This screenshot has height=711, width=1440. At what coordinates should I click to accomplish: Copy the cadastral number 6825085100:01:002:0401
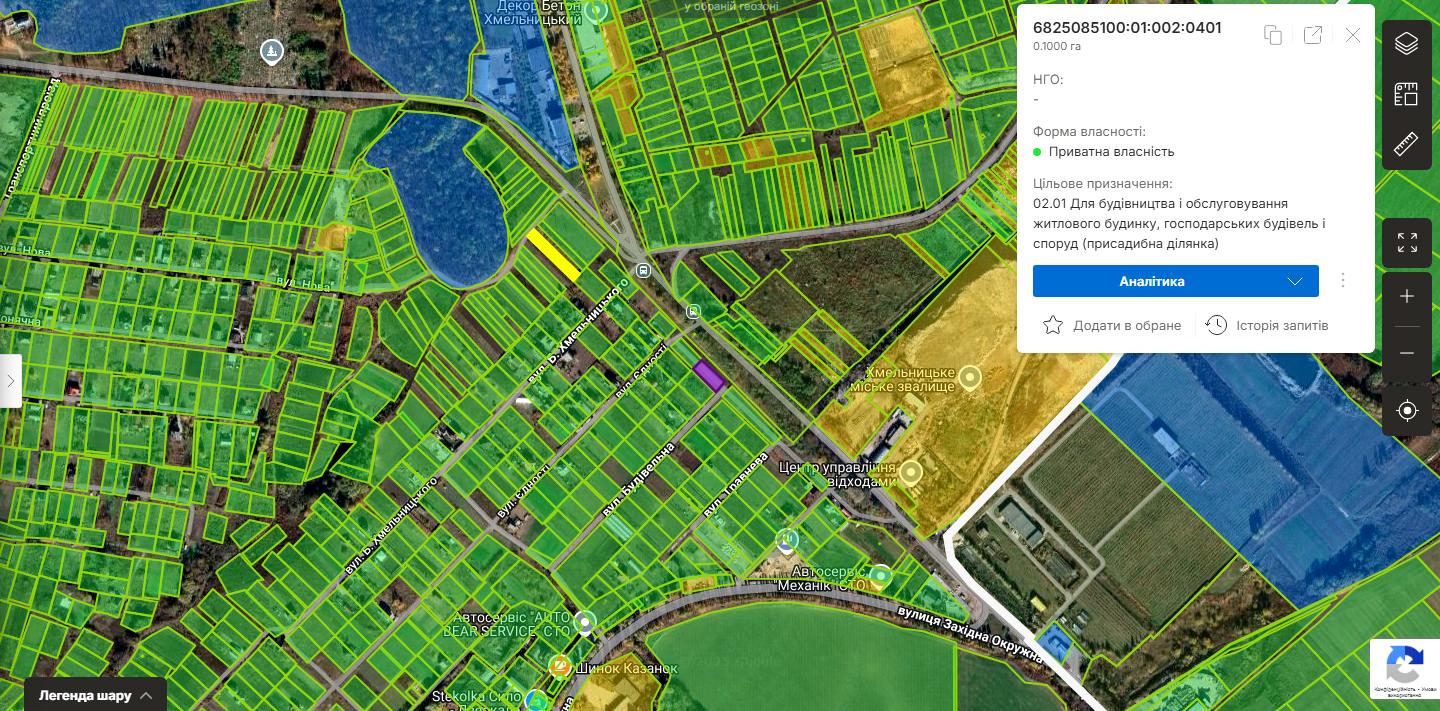[x=1273, y=35]
